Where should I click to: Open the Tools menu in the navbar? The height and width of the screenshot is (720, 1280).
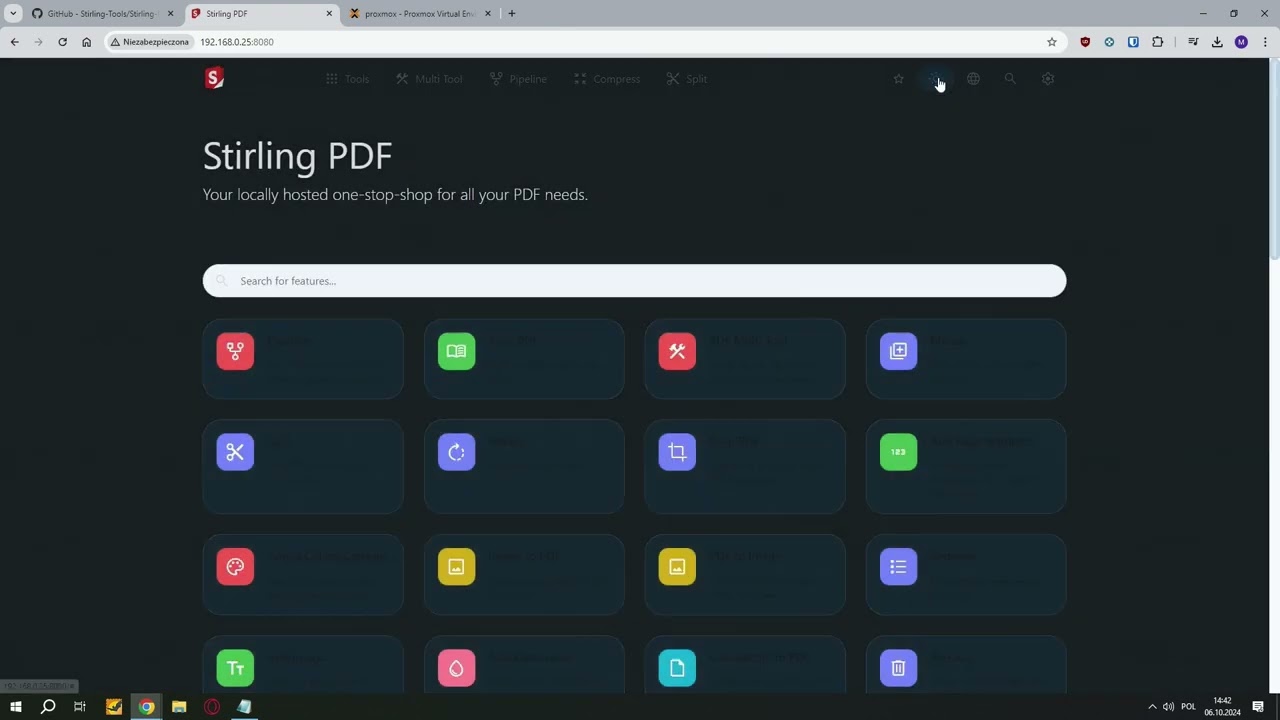click(348, 79)
